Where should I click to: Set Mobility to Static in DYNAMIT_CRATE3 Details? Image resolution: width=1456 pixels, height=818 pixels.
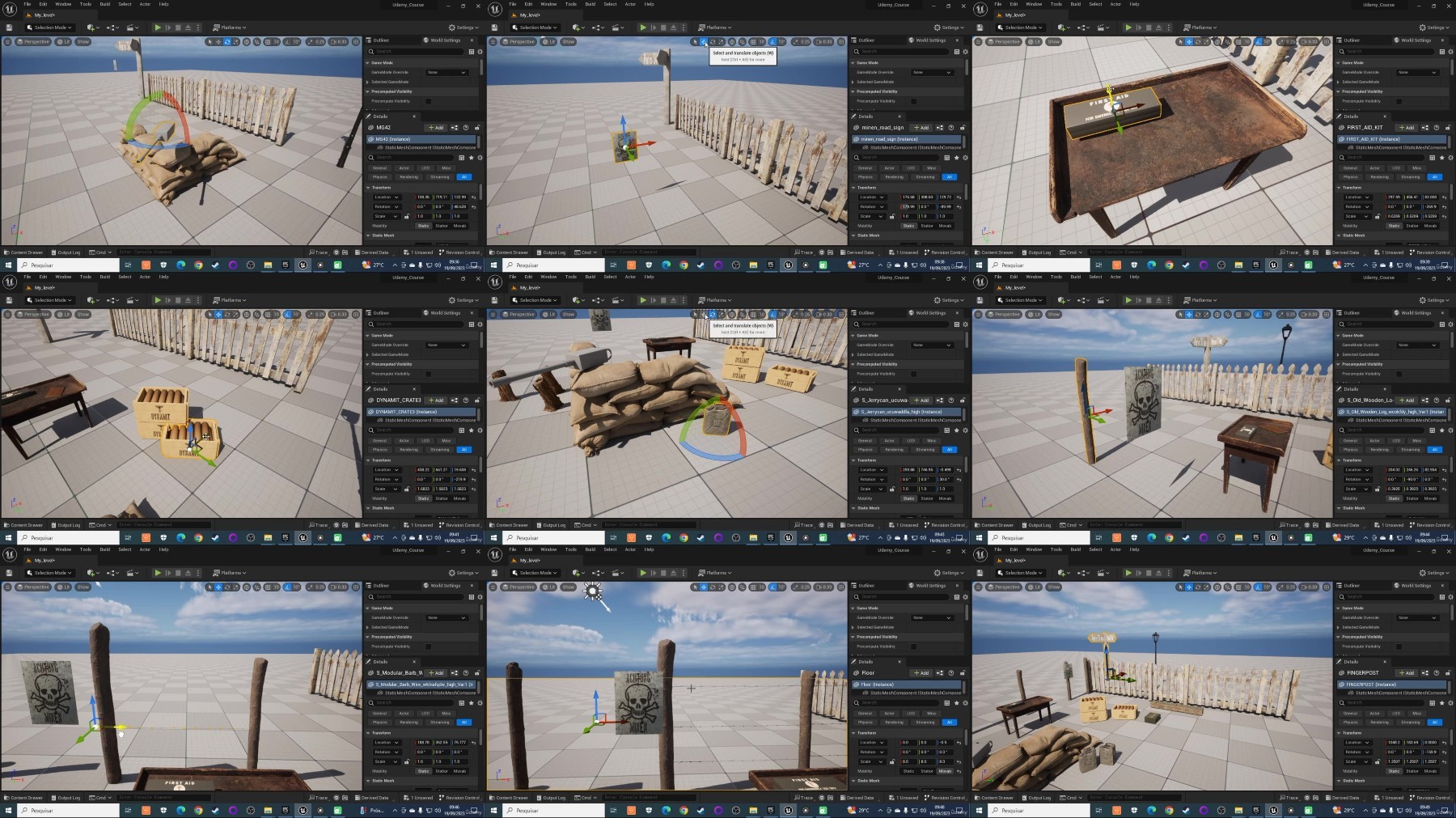click(x=423, y=498)
